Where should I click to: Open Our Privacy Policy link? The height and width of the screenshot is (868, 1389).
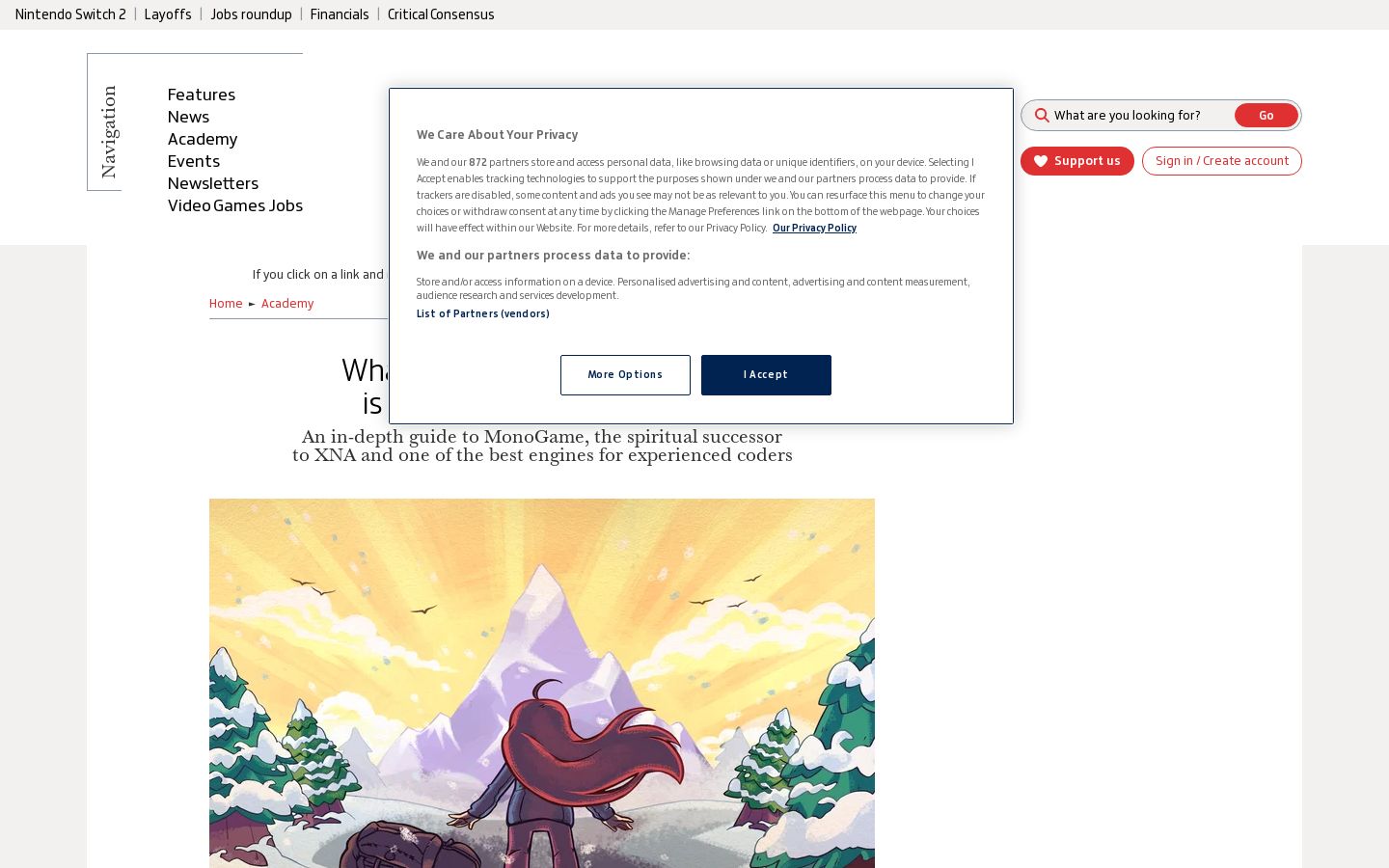[814, 229]
